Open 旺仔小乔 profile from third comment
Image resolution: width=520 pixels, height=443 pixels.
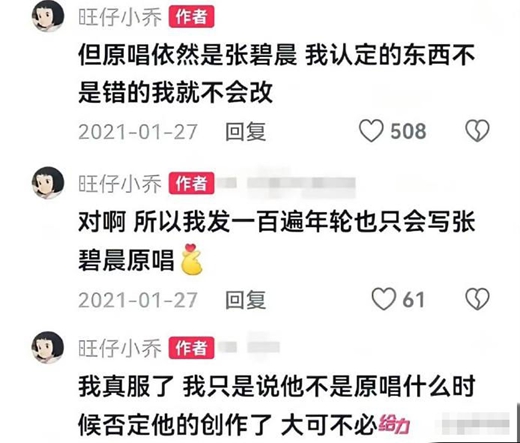click(x=120, y=348)
